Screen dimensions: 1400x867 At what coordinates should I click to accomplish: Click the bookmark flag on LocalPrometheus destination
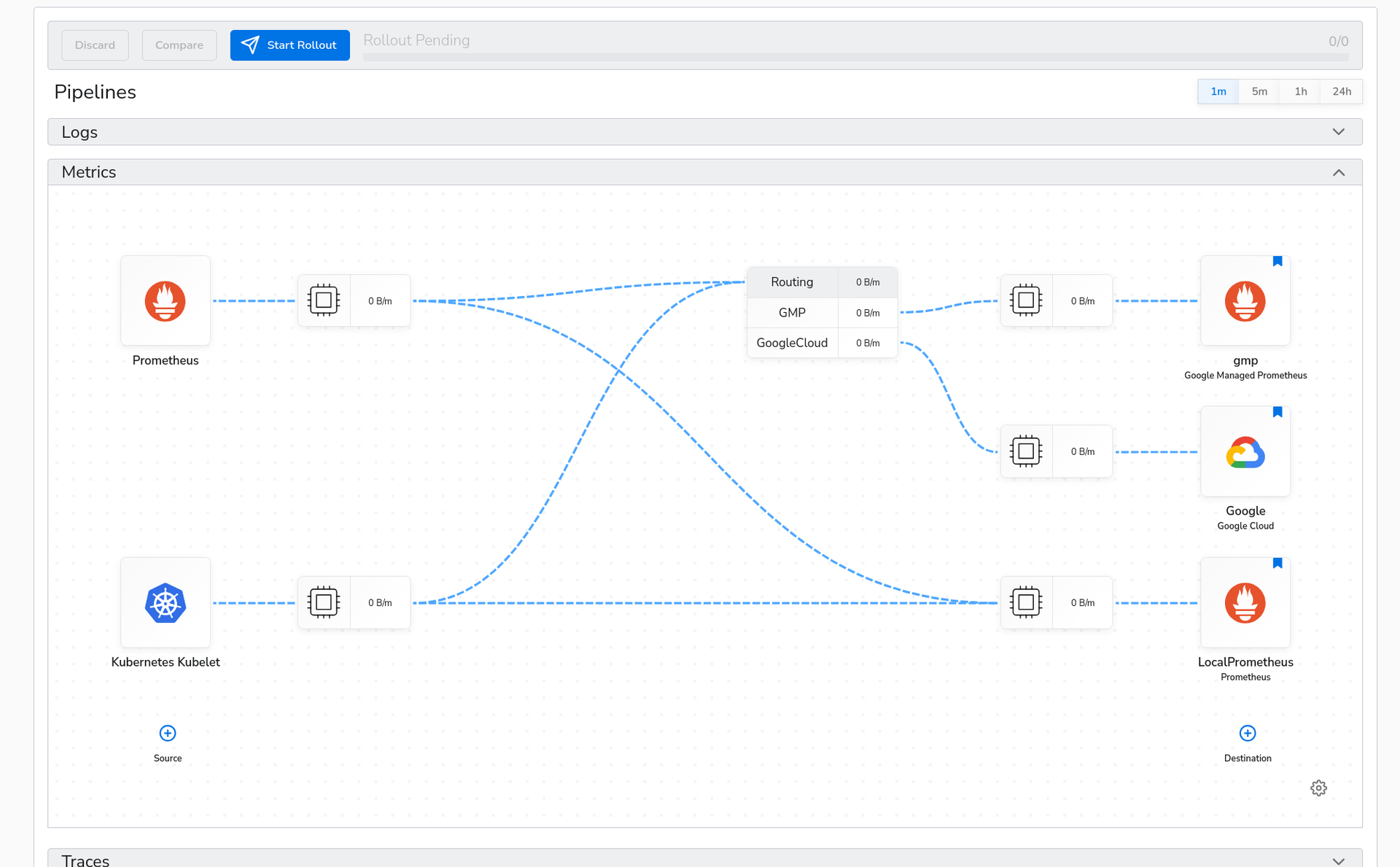(1277, 563)
